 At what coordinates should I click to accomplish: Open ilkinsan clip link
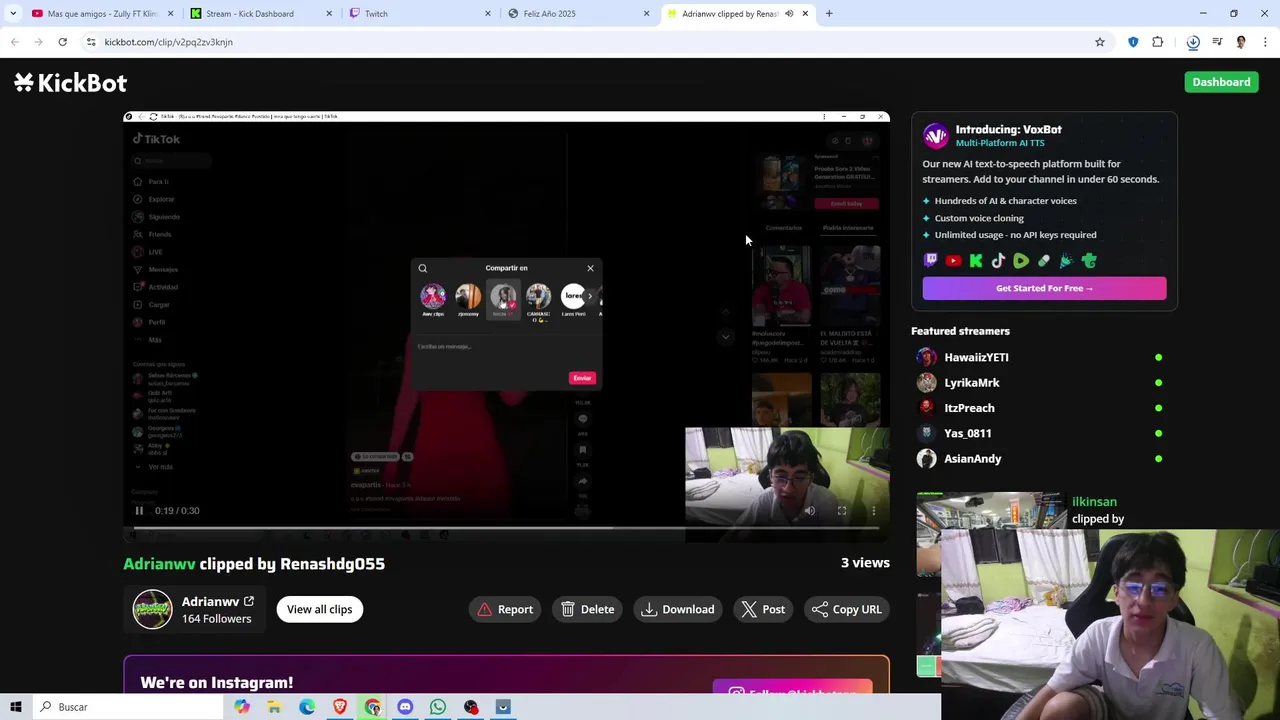[x=1094, y=502]
